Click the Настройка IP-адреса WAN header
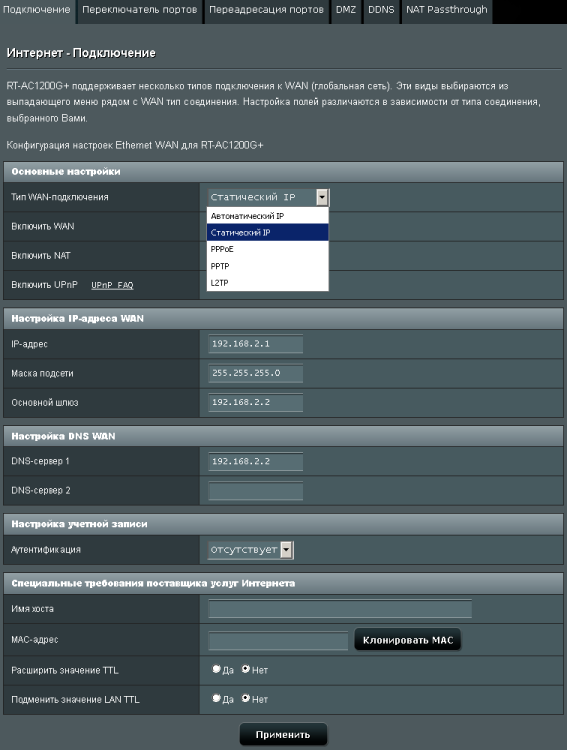 (283, 319)
